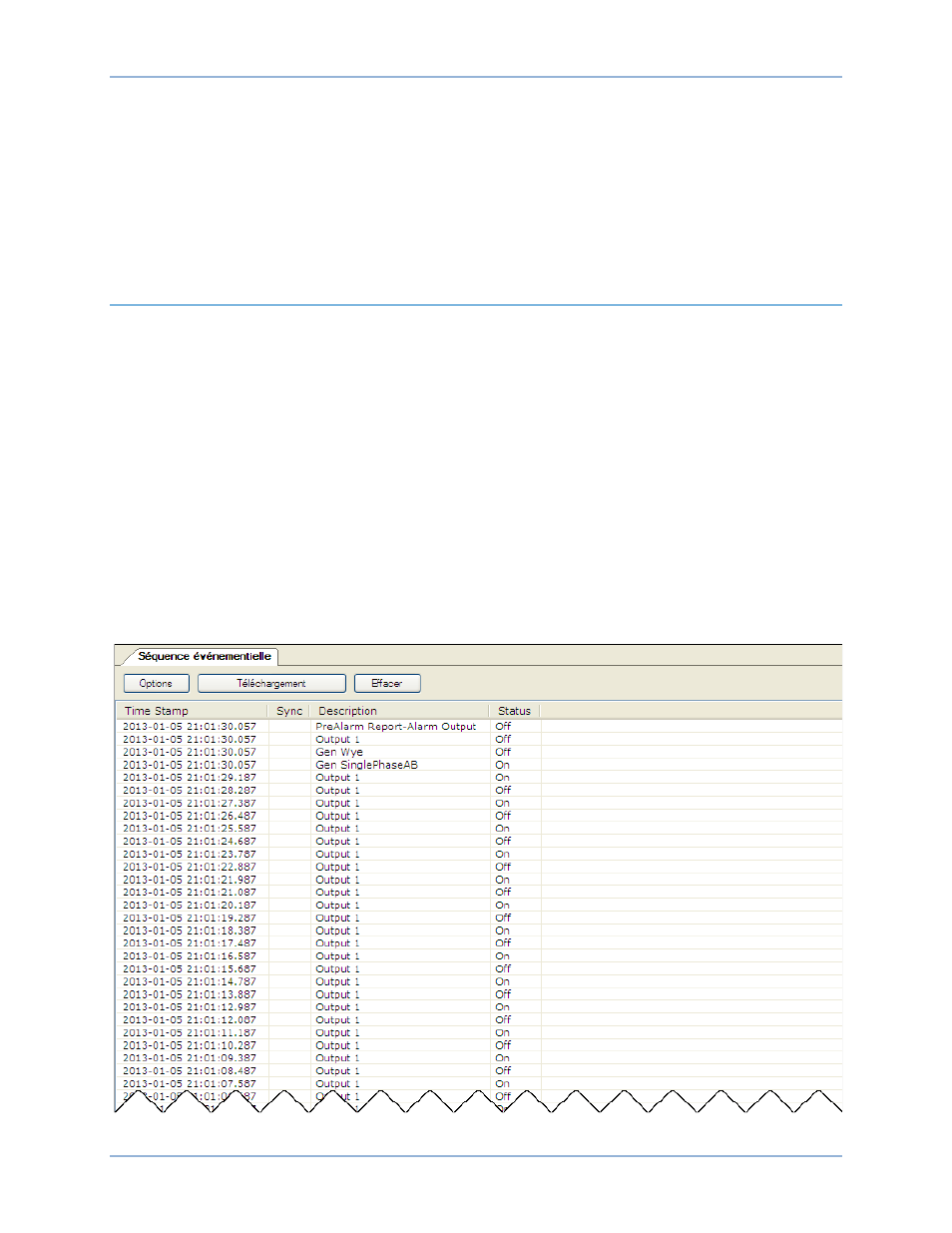The image size is (952, 1233).
Task: Click Output 1 in the 21:01:24.687 row
Action: click(337, 842)
